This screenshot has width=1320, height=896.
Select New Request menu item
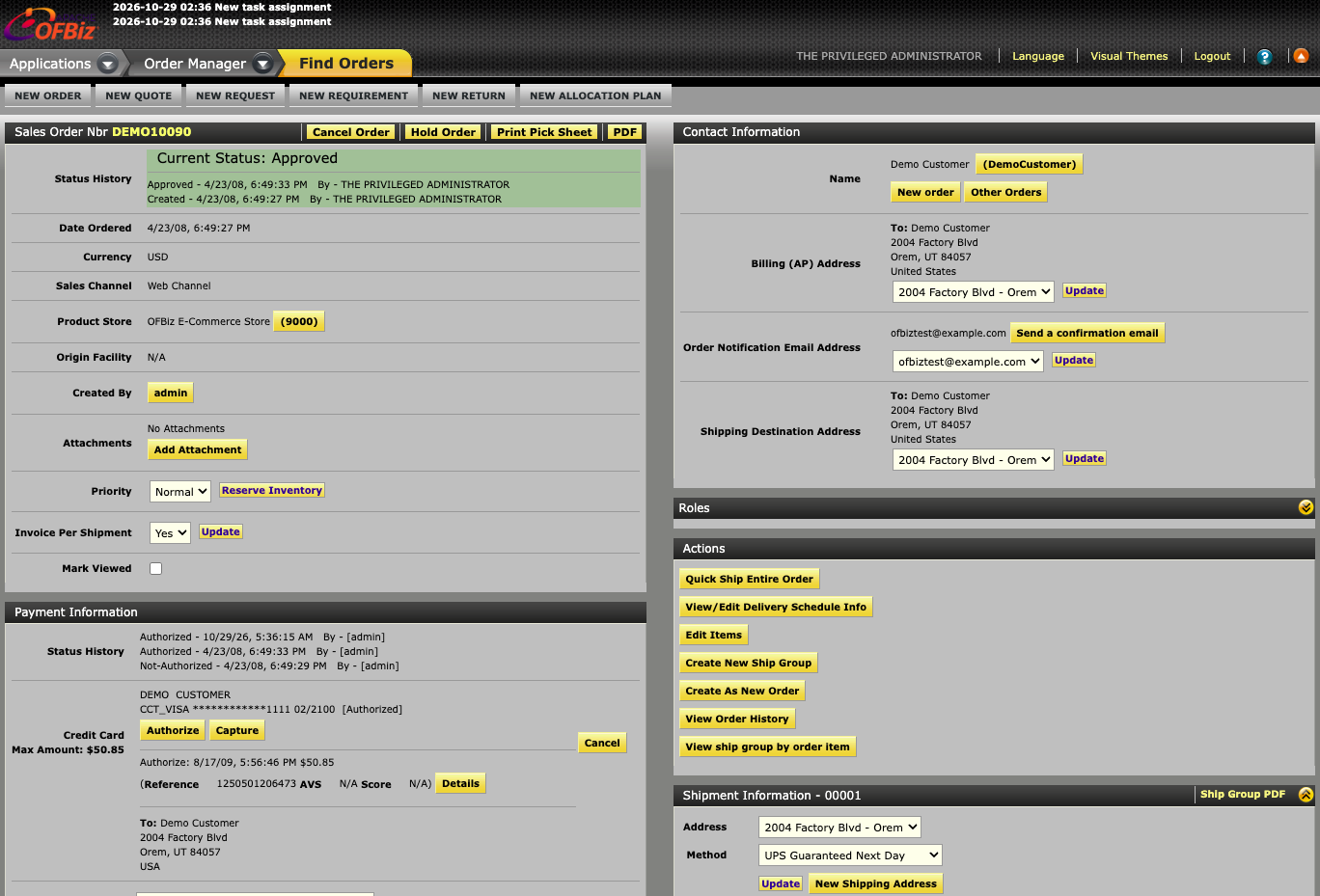(x=235, y=95)
